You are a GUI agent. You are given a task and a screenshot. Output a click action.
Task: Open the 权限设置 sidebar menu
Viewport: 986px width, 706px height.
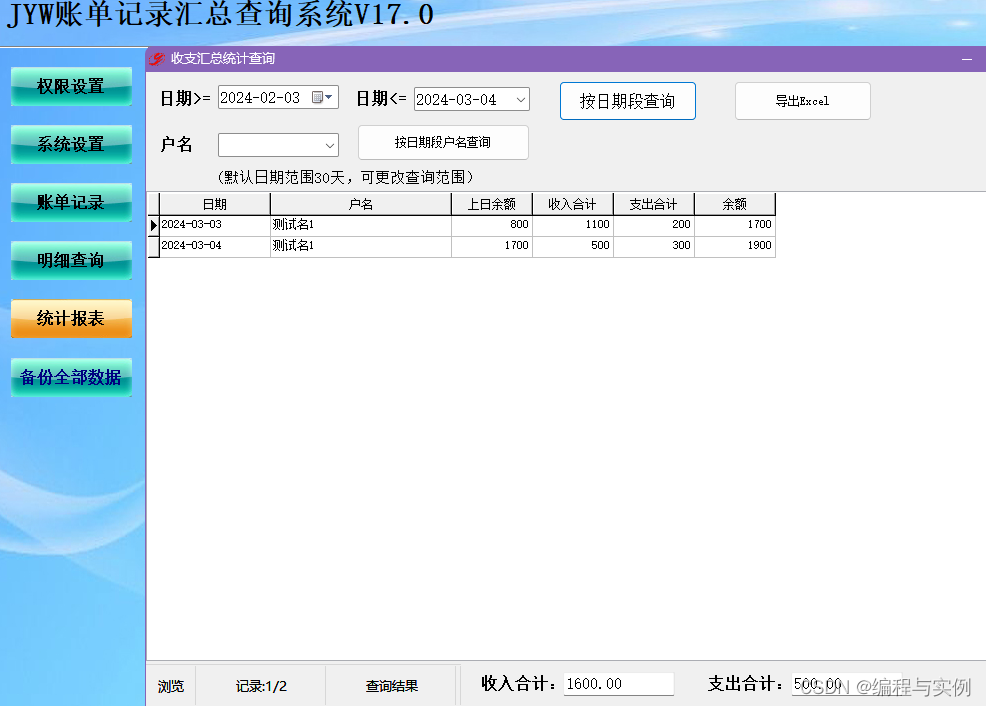pyautogui.click(x=71, y=86)
